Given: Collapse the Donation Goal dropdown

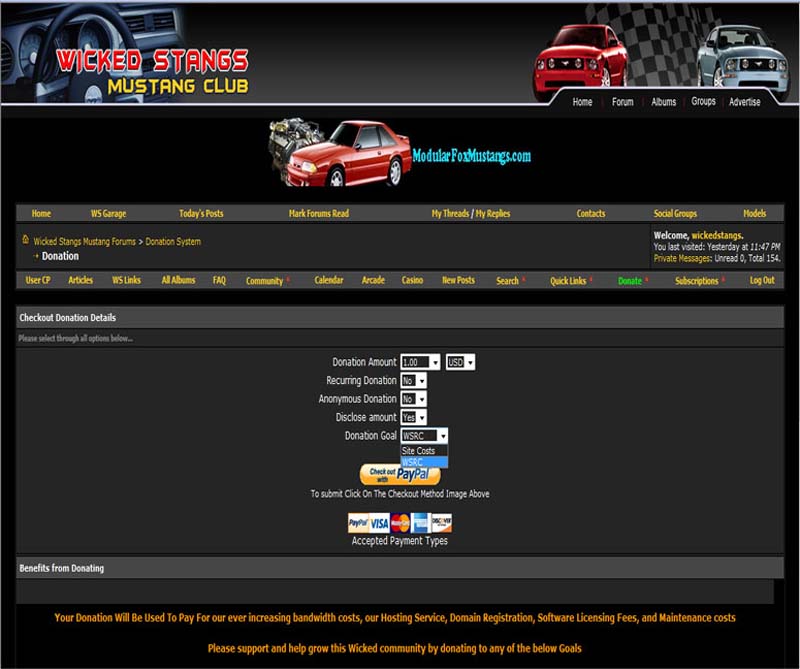Looking at the screenshot, I should point(424,436).
